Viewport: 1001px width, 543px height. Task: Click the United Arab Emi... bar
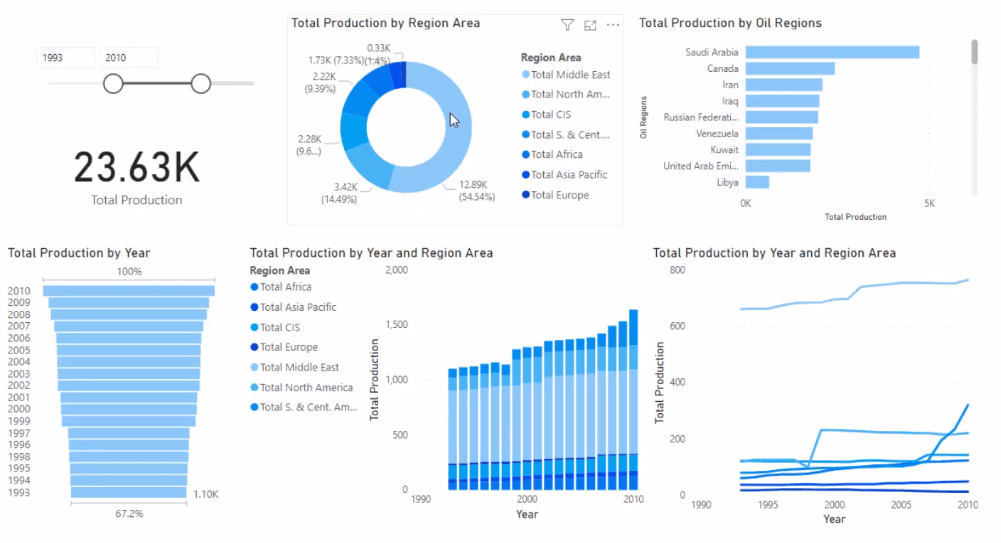coord(778,166)
